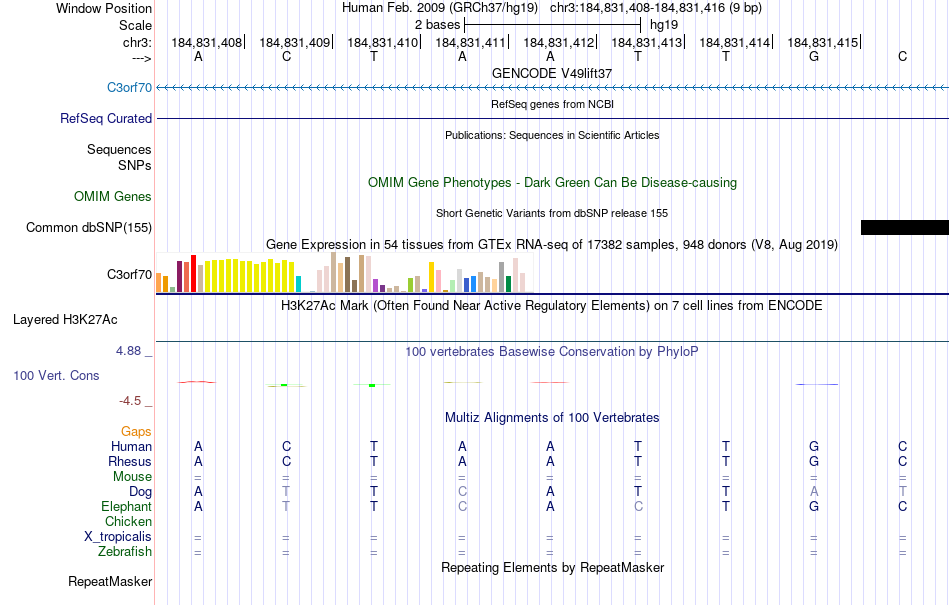The image size is (950, 605).
Task: Click the 100 Vert. Cons label
Action: (x=56, y=375)
